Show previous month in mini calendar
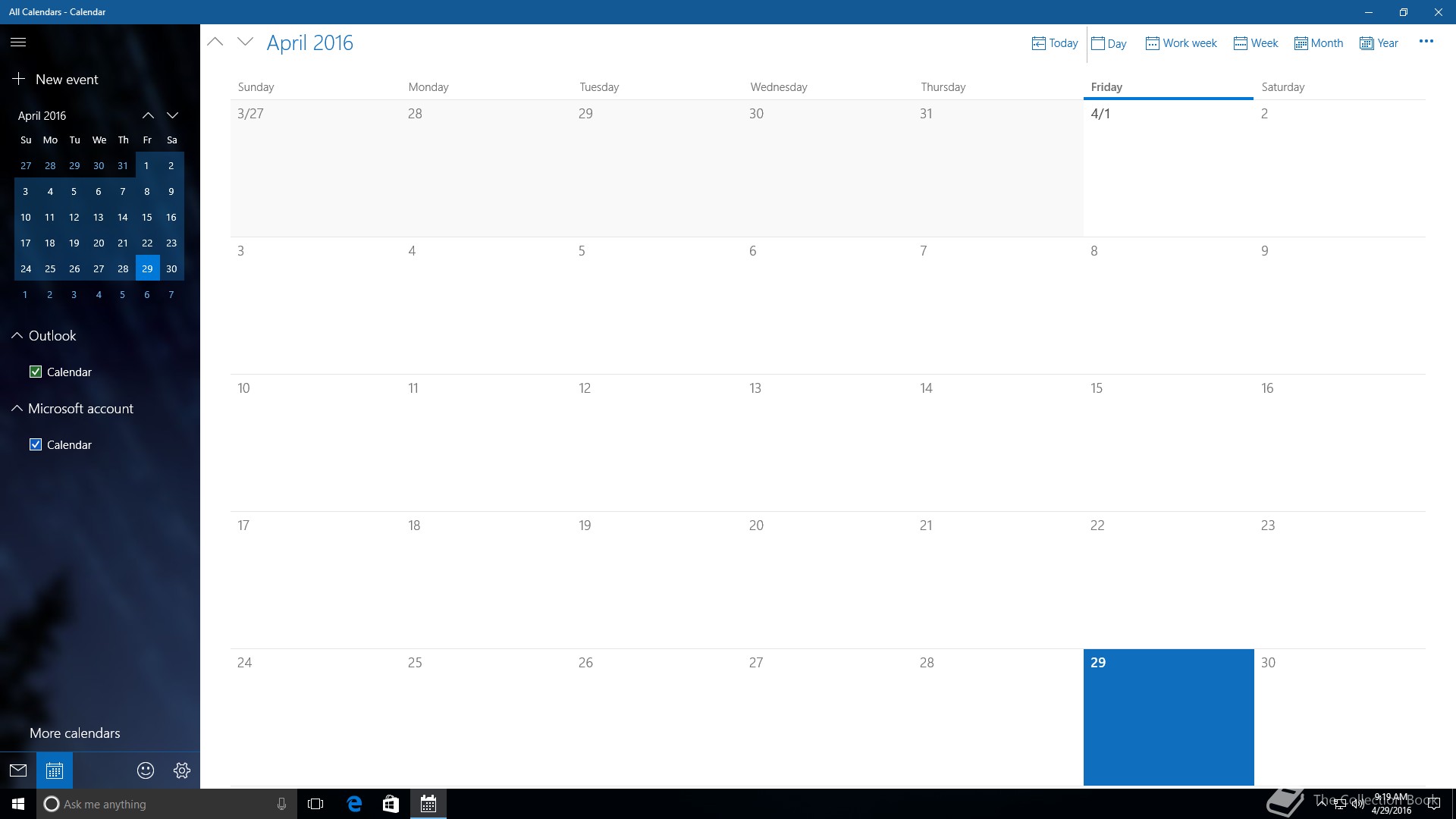The height and width of the screenshot is (819, 1456). click(148, 115)
